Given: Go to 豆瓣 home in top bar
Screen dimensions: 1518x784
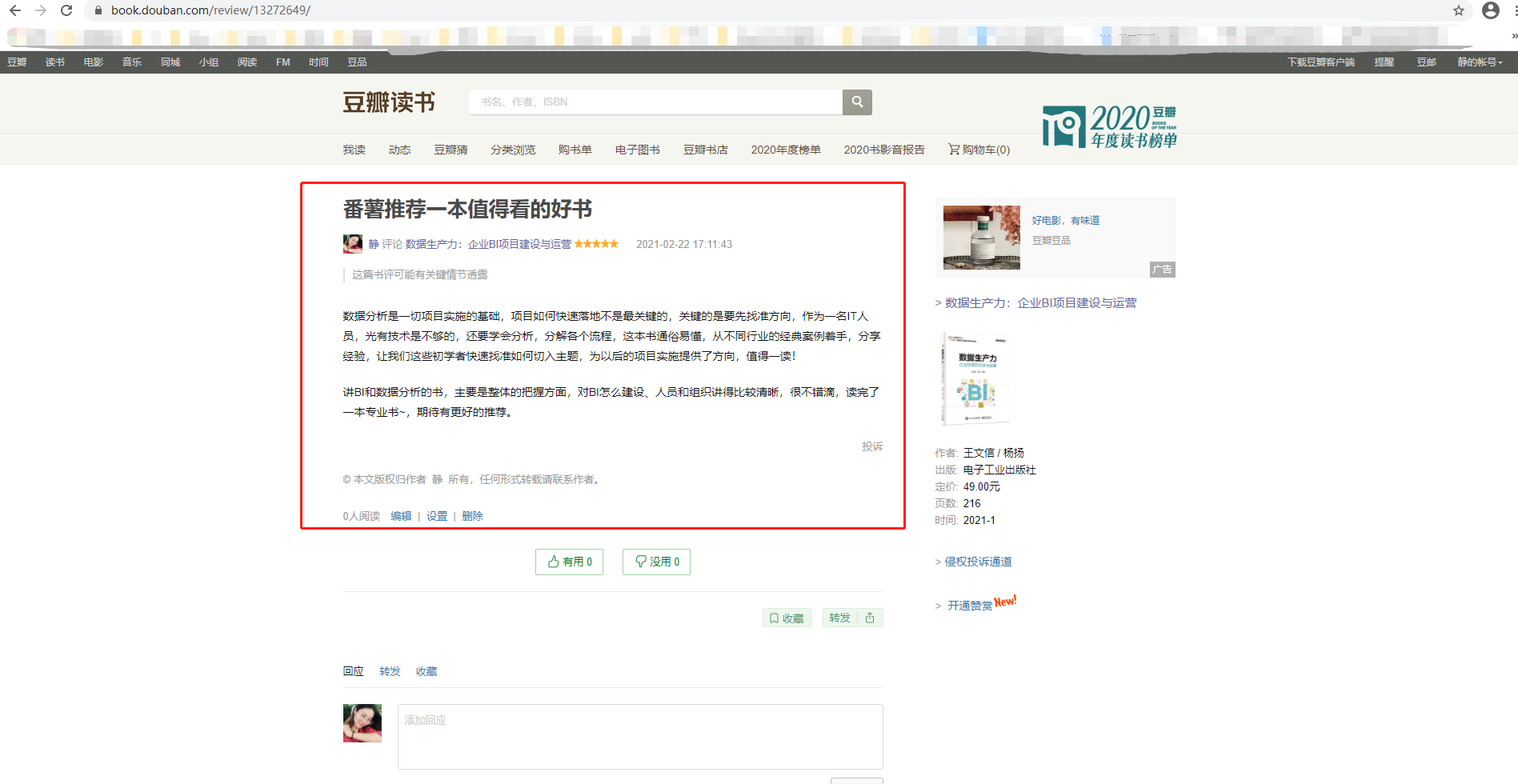Looking at the screenshot, I should 17,62.
